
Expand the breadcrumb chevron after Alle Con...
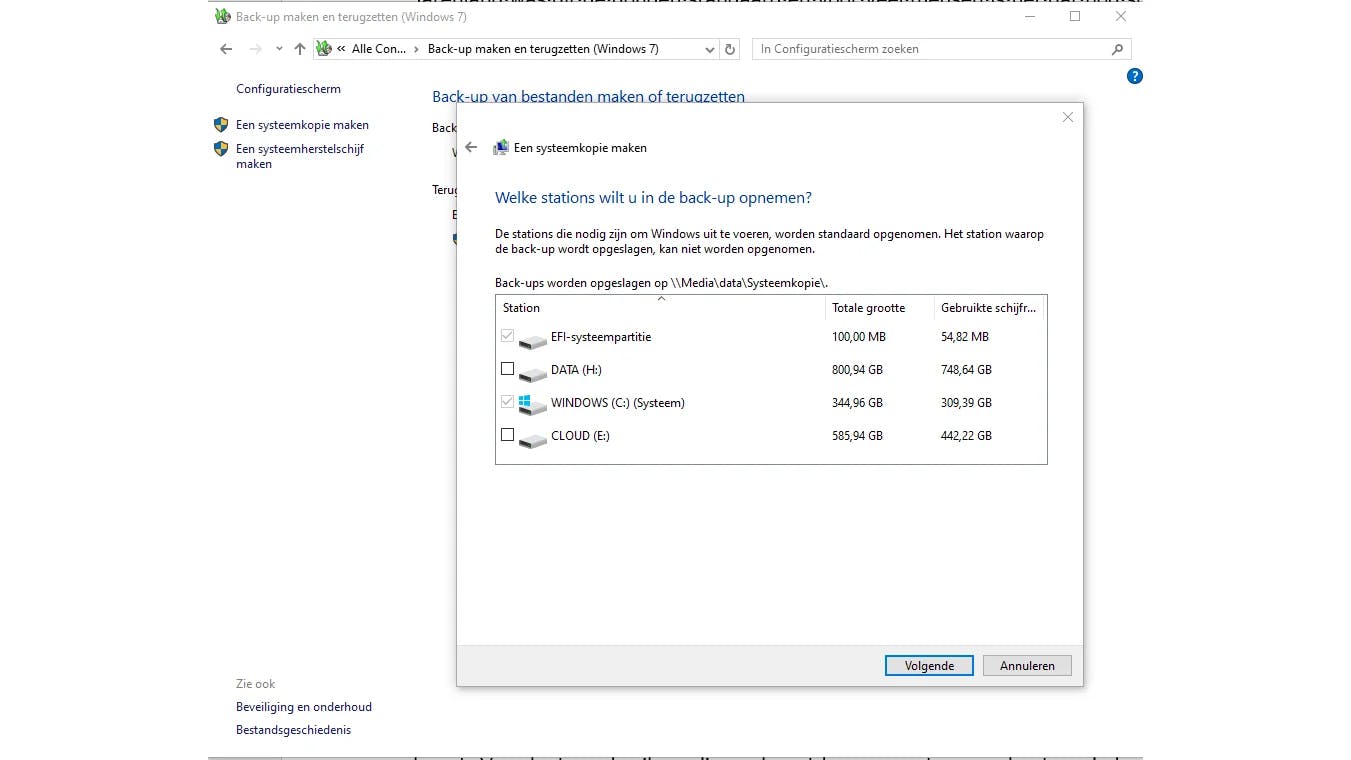coord(417,49)
